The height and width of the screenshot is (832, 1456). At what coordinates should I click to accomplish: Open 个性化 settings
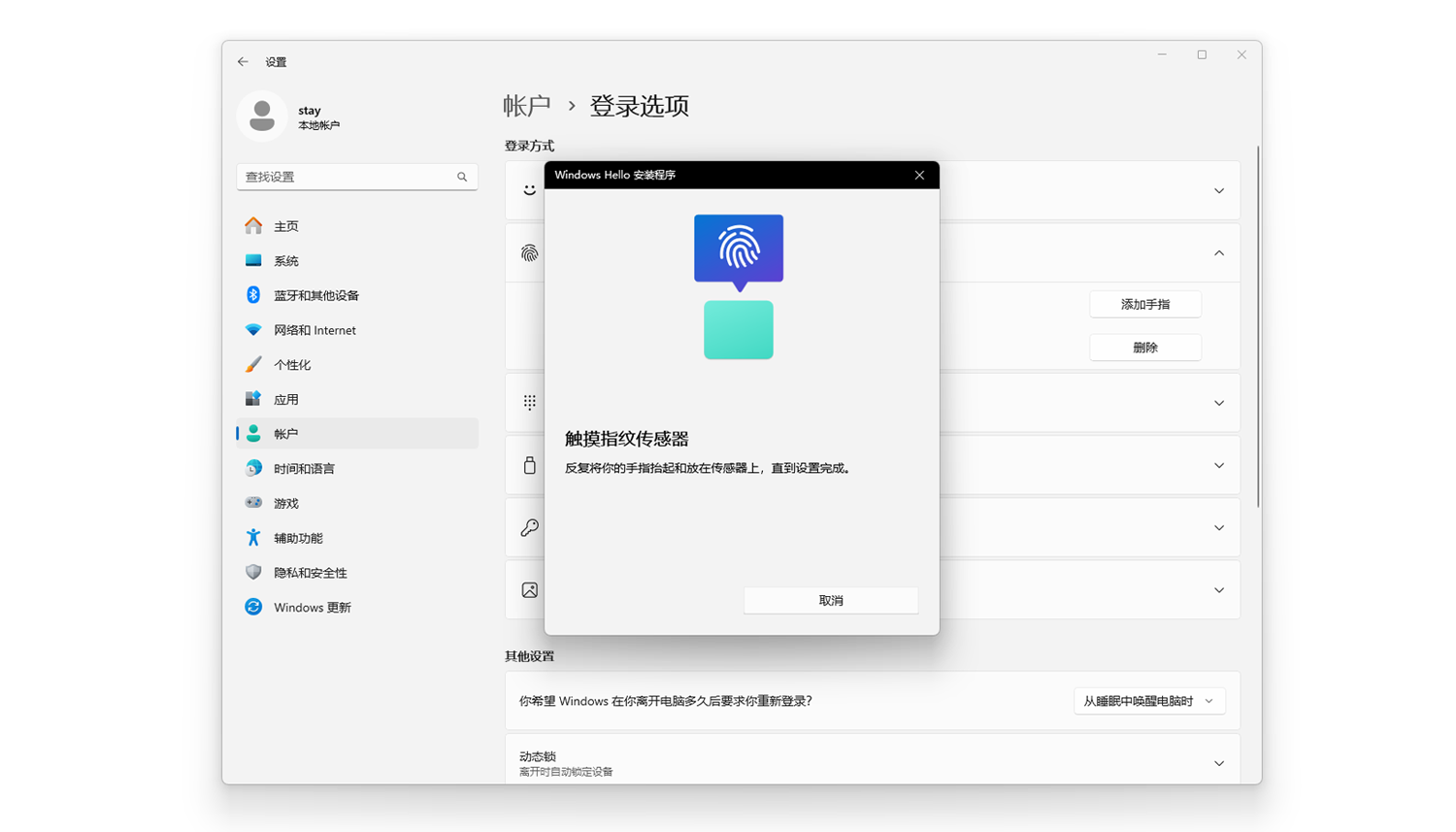click(357, 364)
